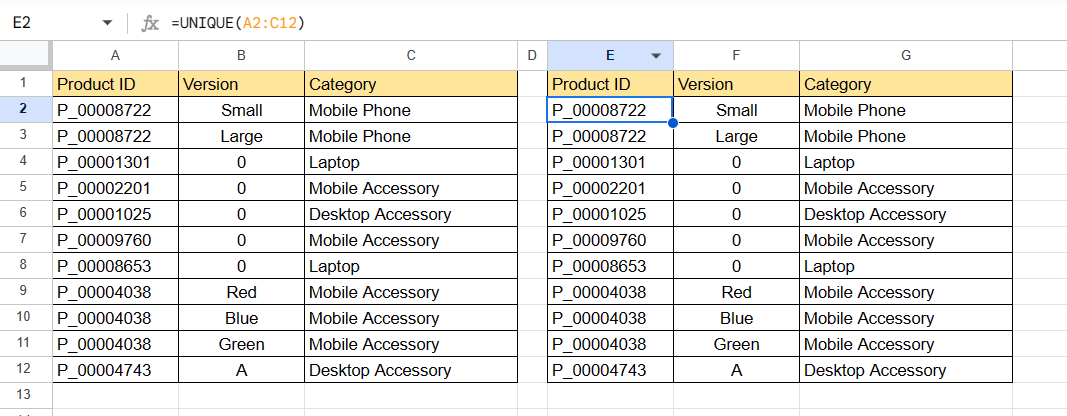This screenshot has height=416, width=1067.
Task: Open the Name Box dropdown arrow
Action: click(107, 22)
